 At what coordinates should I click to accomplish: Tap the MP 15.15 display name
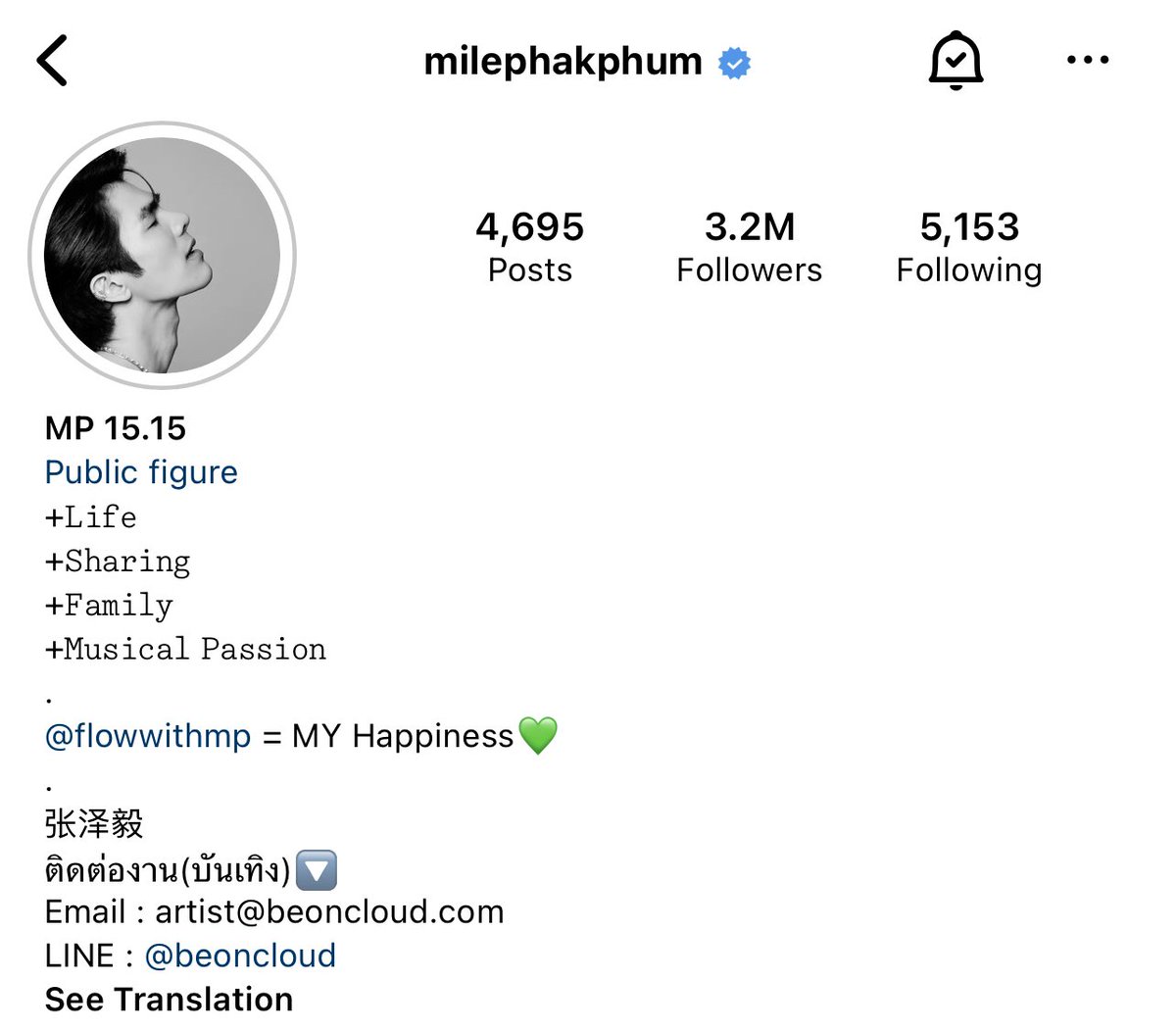(116, 428)
